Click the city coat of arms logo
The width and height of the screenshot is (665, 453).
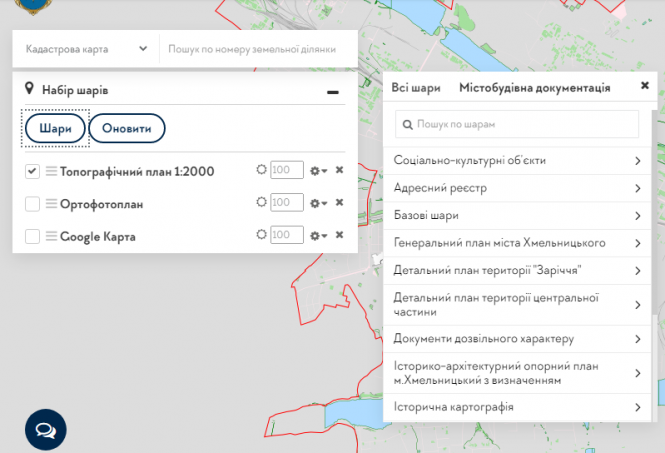click(33, 6)
